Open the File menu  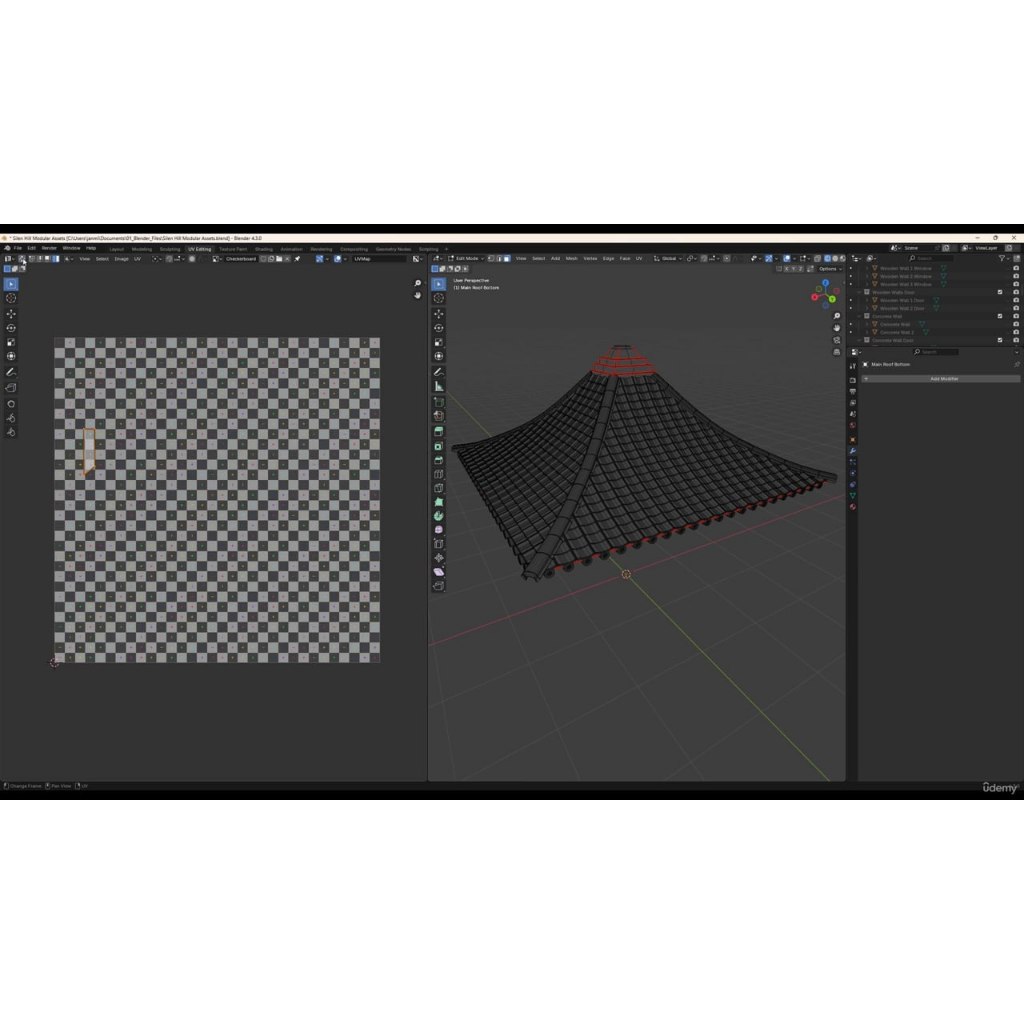(18, 248)
